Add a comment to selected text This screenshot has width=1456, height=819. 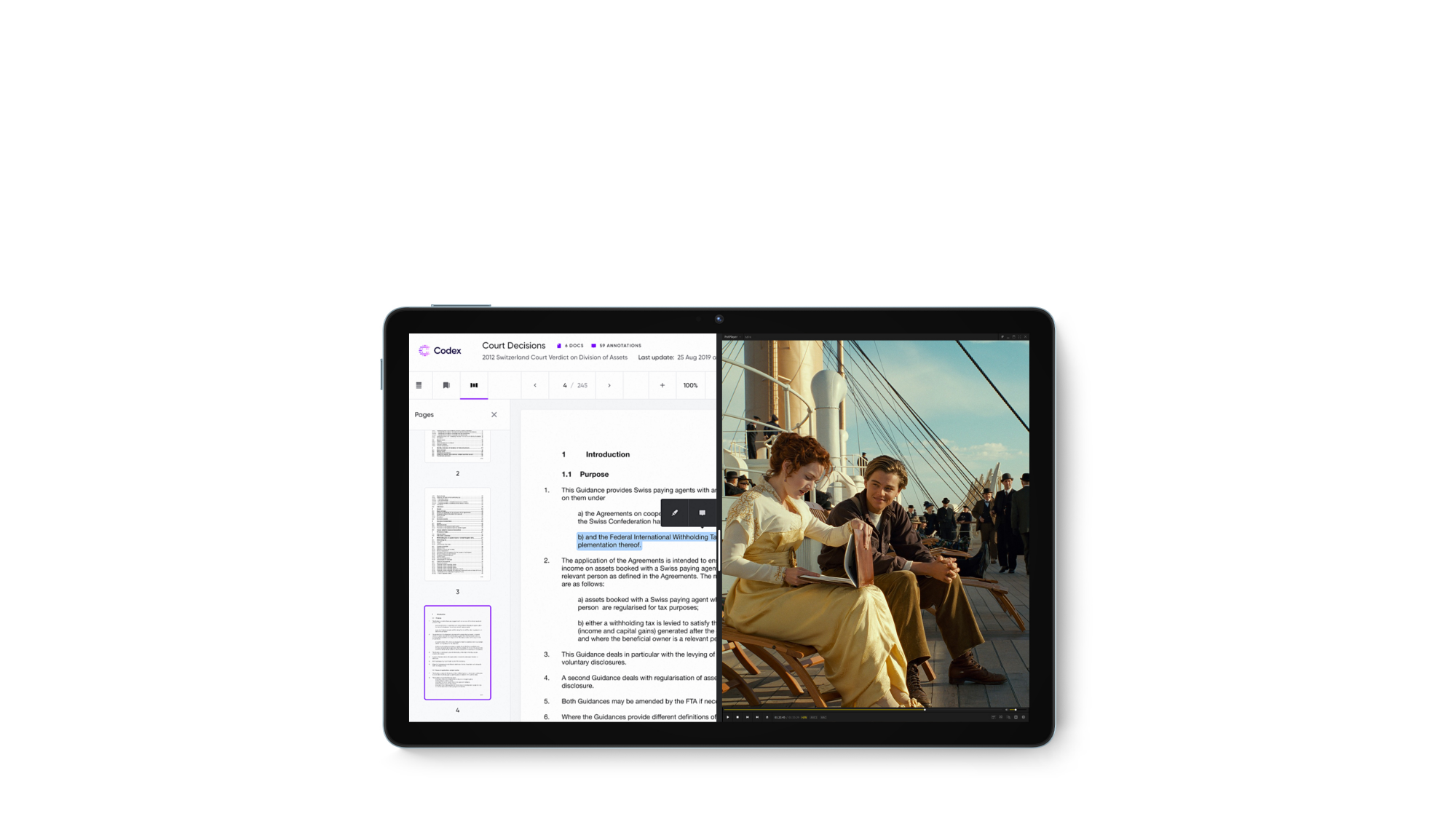[702, 513]
